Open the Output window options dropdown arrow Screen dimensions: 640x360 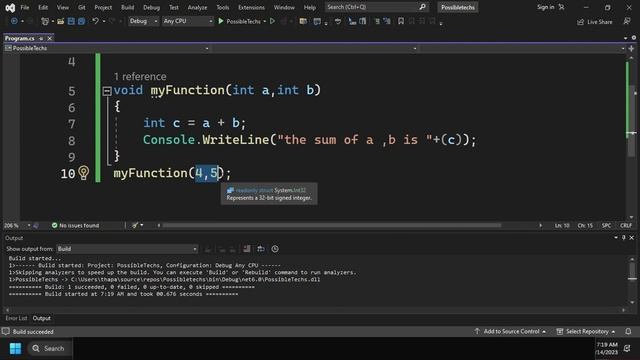coord(616,238)
